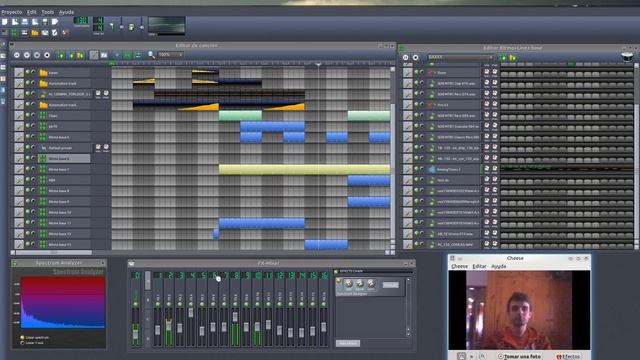Open the controller rack
The width and height of the screenshot is (640, 360).
click(x=65, y=33)
